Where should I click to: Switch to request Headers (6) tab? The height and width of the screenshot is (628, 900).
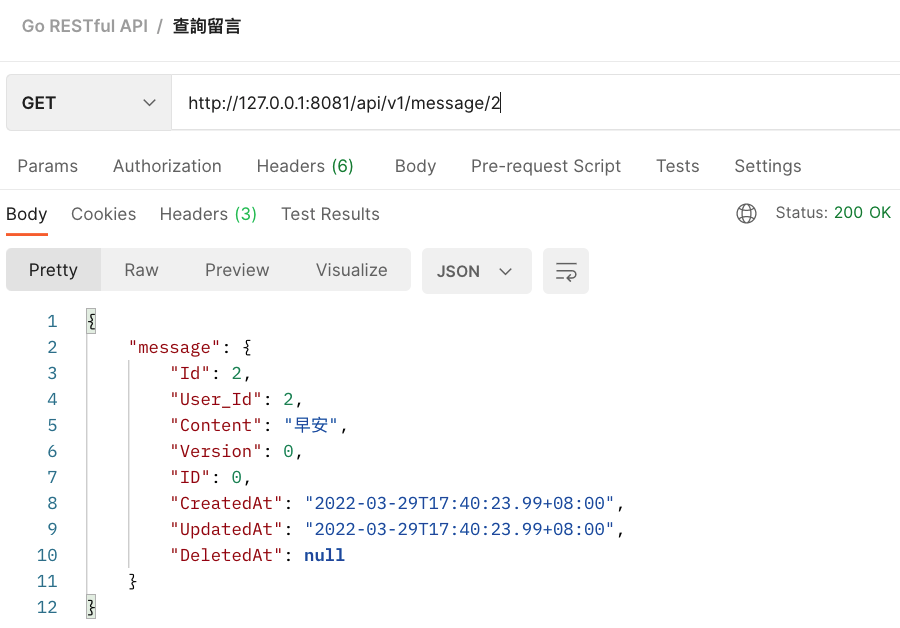pyautogui.click(x=305, y=166)
